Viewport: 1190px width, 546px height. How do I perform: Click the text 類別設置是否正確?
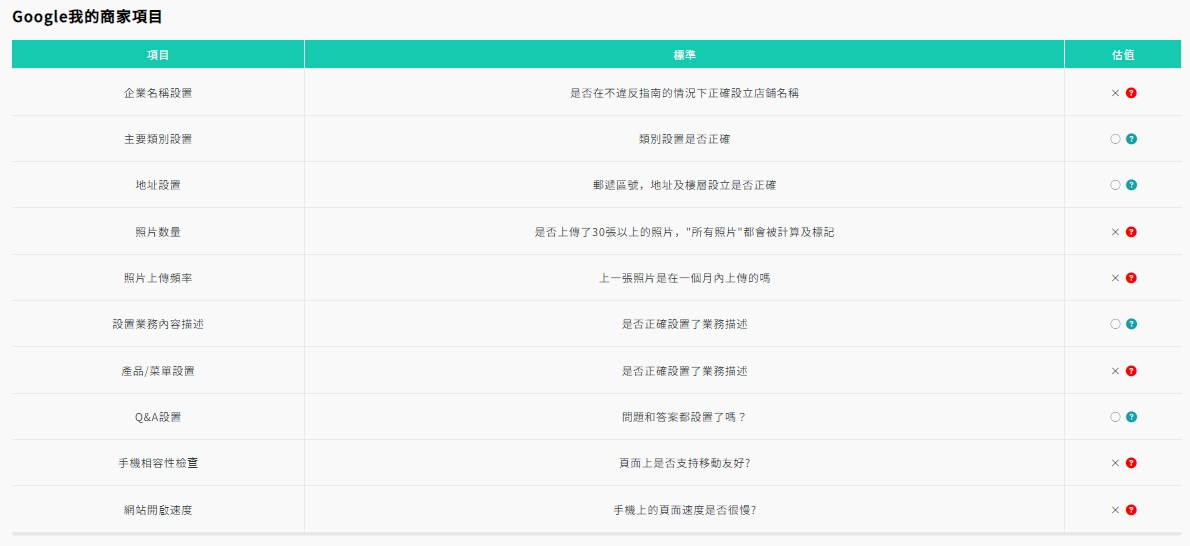(x=685, y=139)
